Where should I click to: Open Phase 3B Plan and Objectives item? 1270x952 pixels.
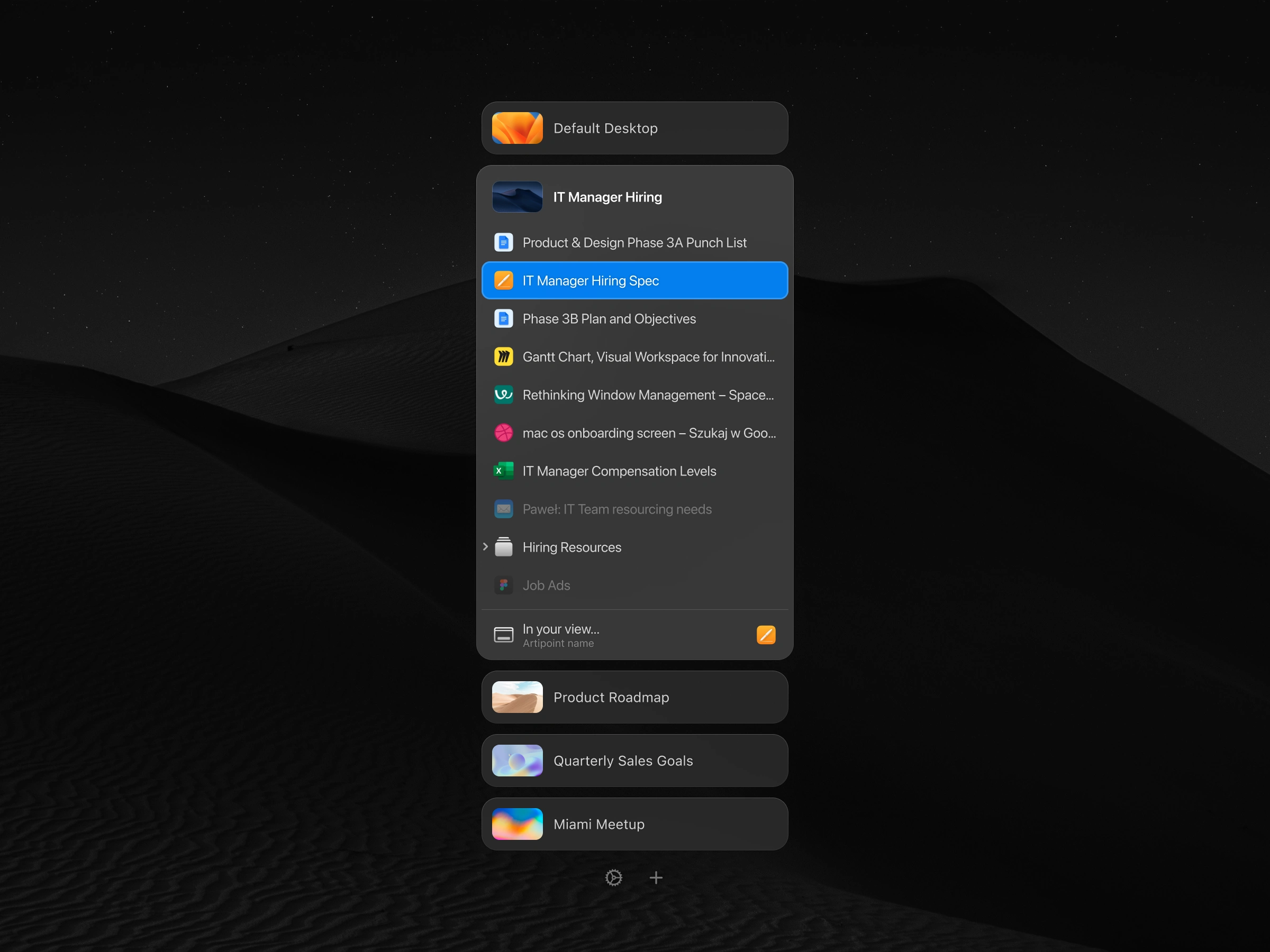coord(609,318)
